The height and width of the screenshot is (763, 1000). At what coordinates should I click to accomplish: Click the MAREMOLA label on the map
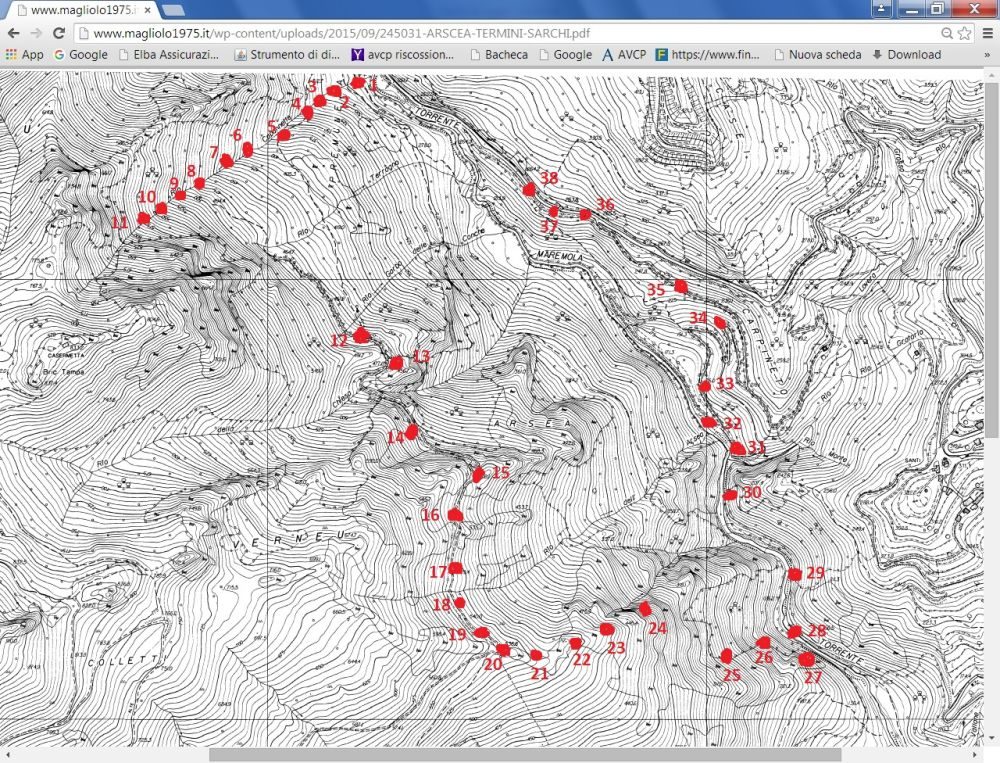561,254
